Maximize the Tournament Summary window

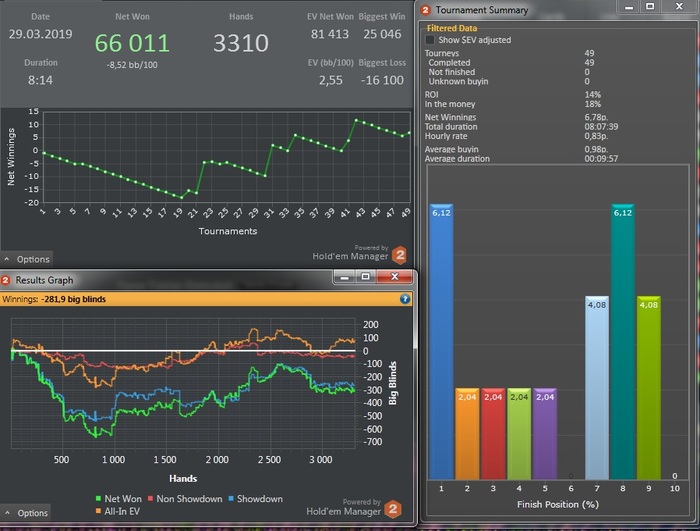point(650,7)
